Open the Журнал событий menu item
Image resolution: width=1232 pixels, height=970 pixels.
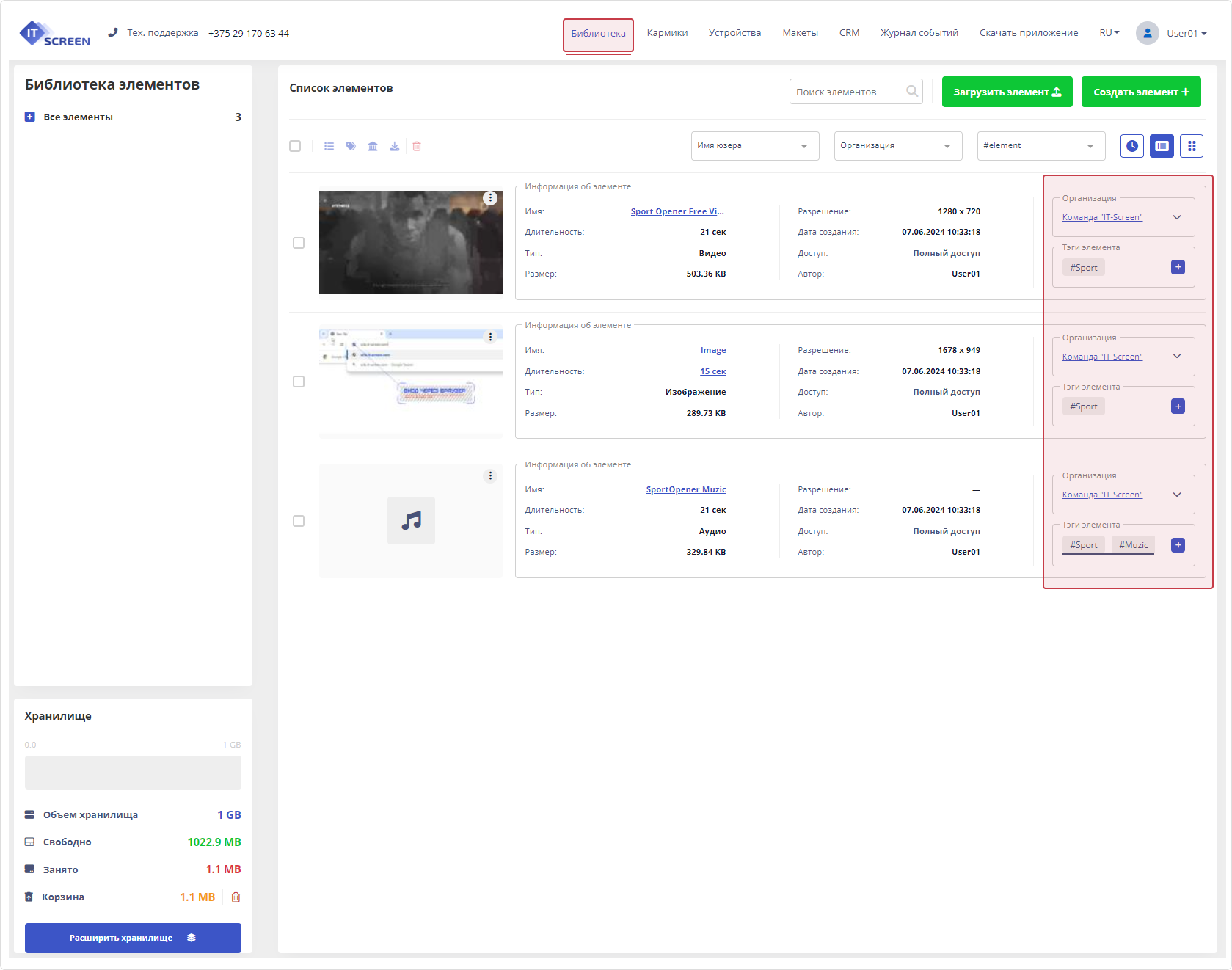919,33
